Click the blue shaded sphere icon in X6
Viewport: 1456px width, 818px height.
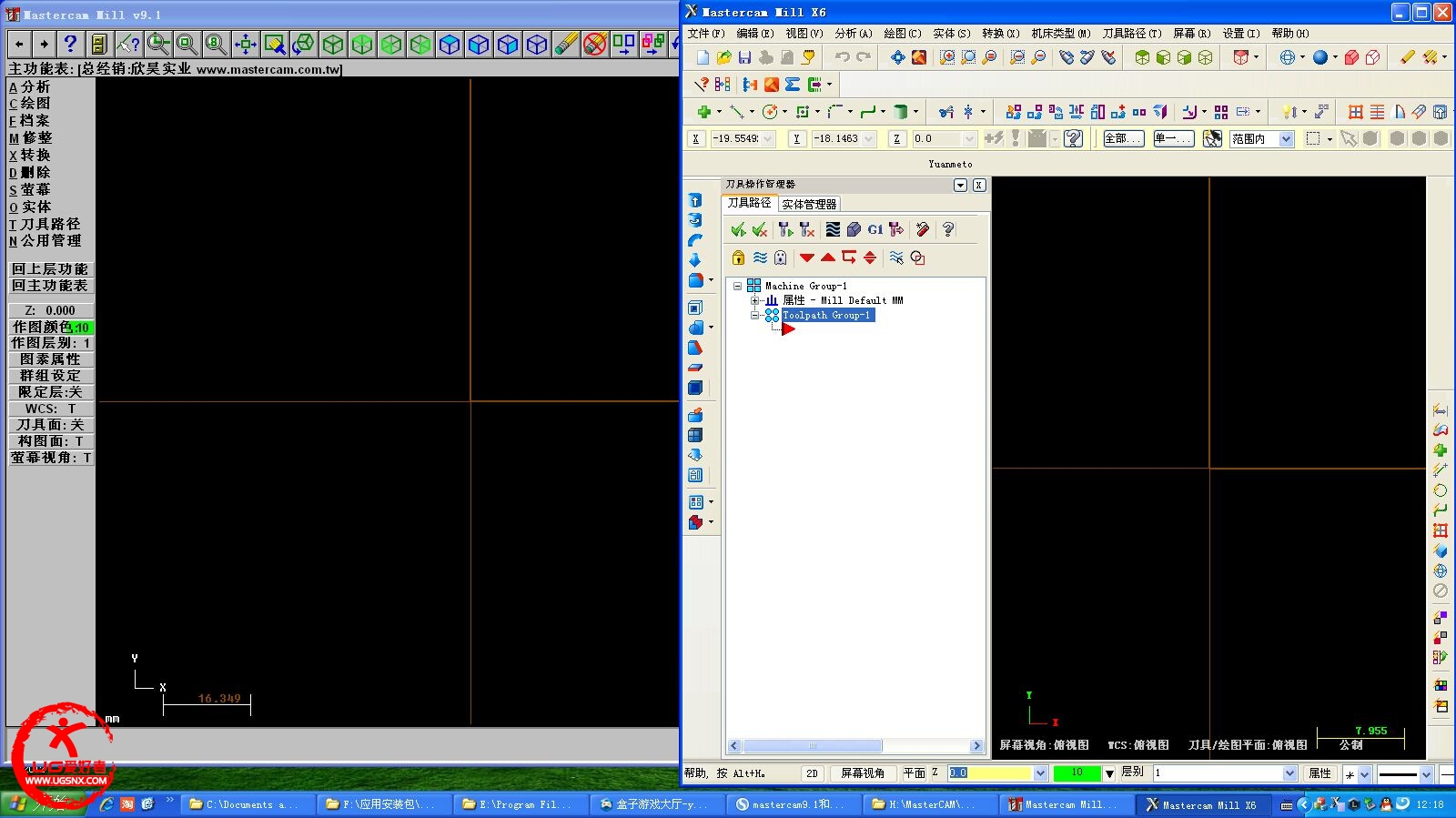pyautogui.click(x=1320, y=57)
